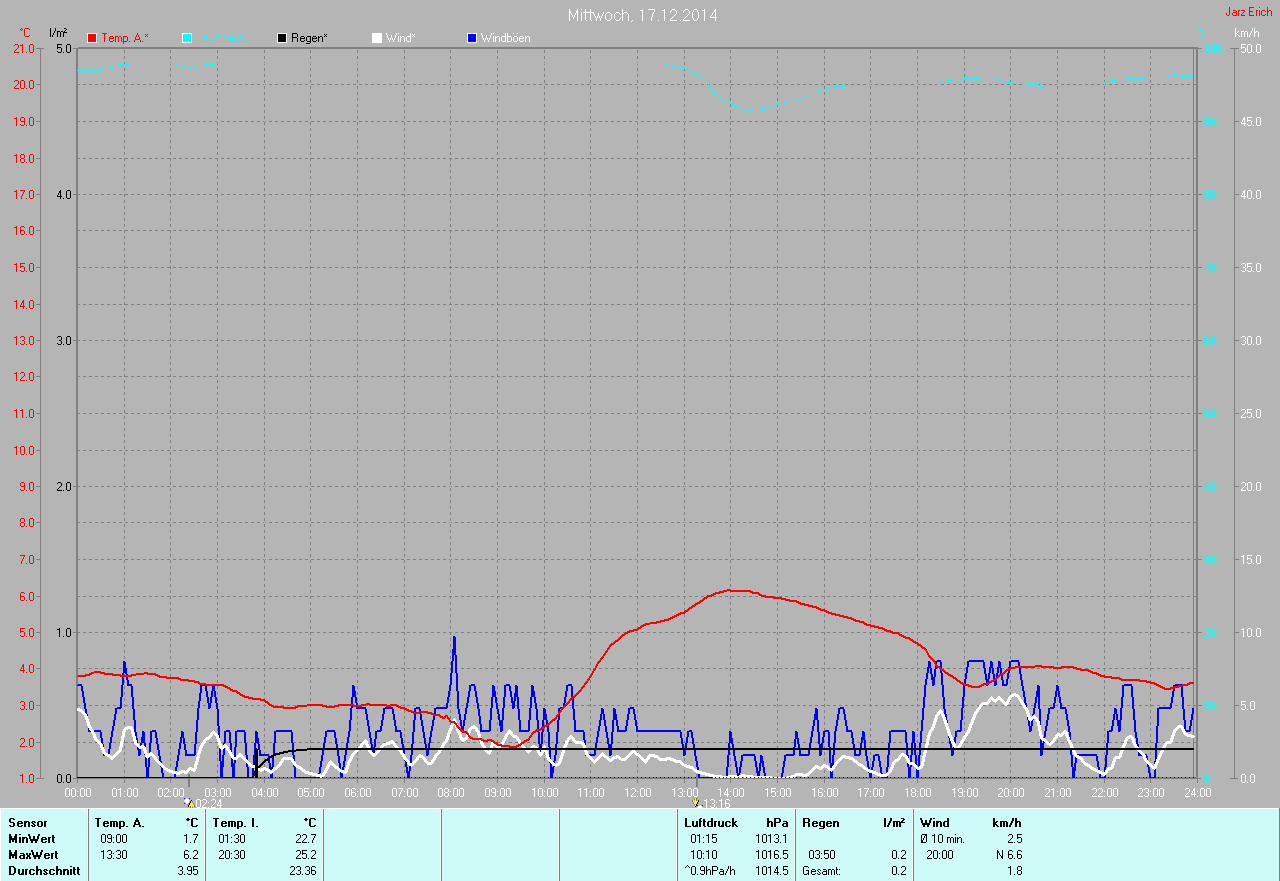
Task: Click the °C unit label above temperature axis
Action: click(26, 33)
